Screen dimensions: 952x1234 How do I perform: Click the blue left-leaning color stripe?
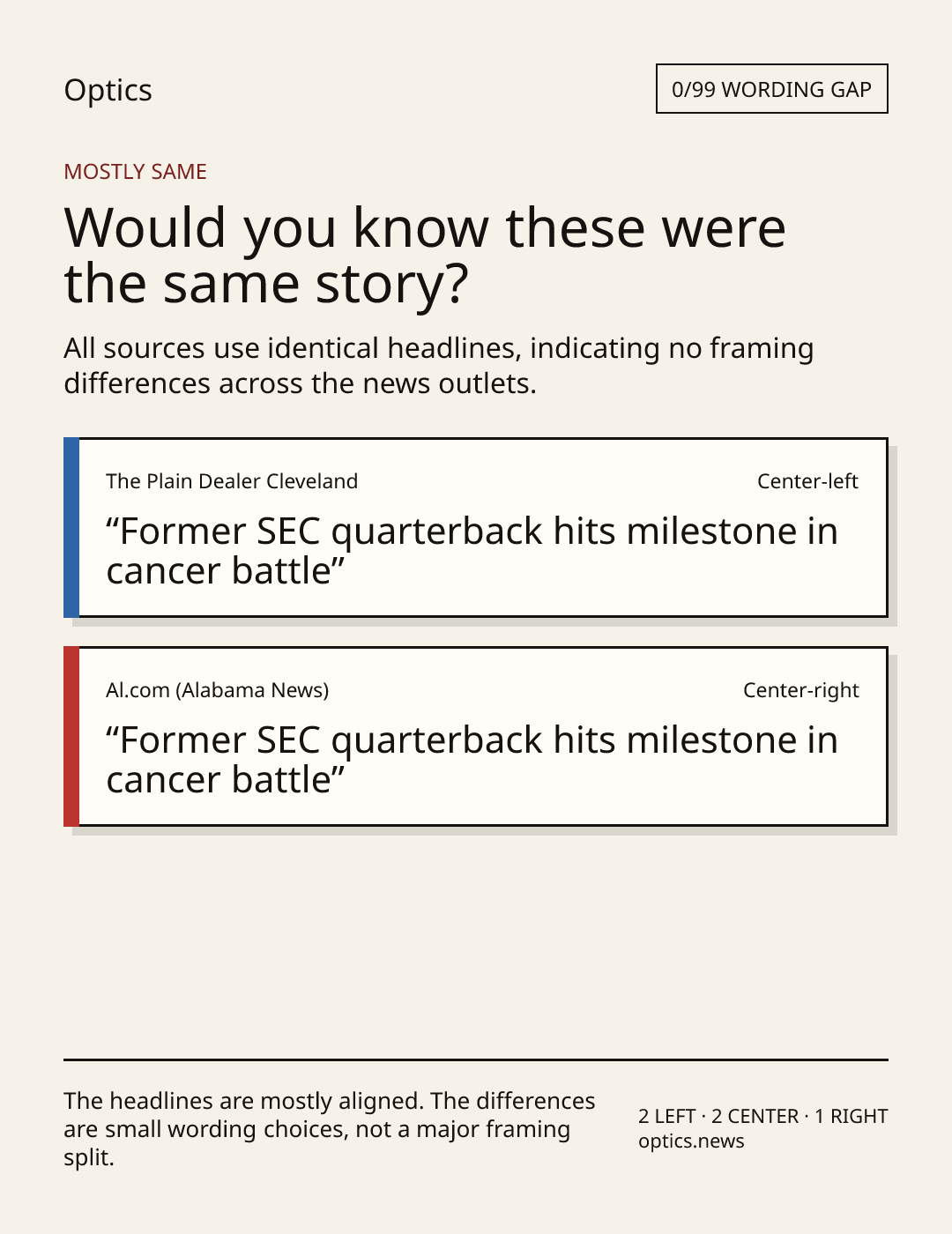tap(71, 527)
